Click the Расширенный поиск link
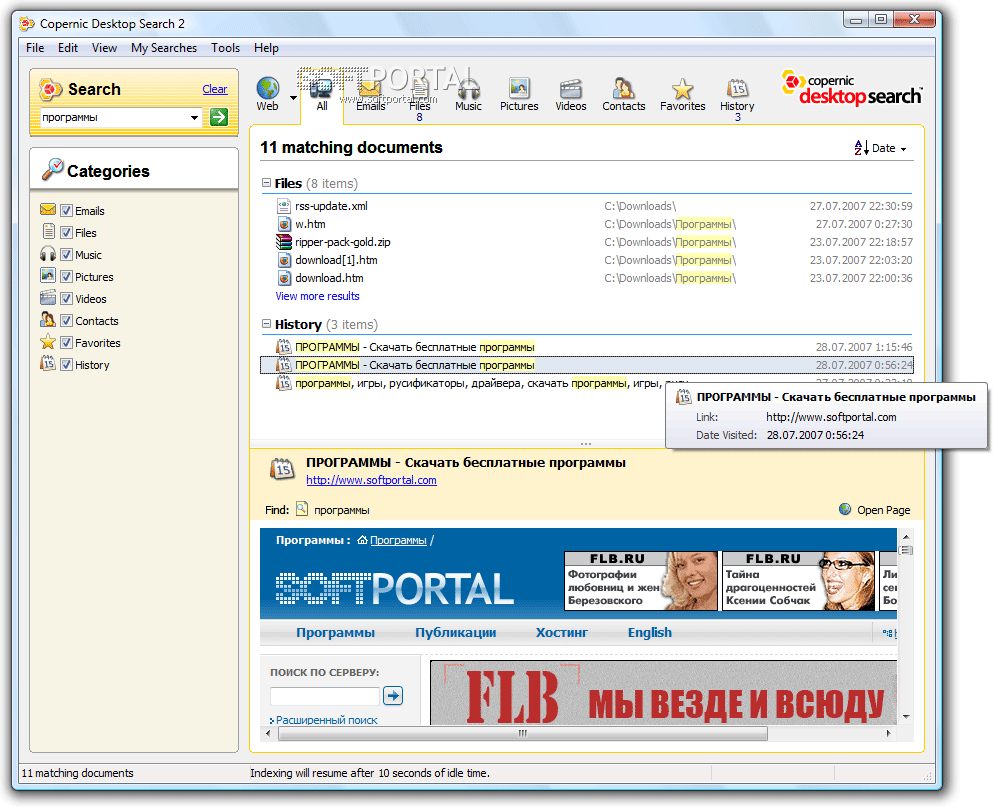The height and width of the screenshot is (807, 993). [326, 720]
